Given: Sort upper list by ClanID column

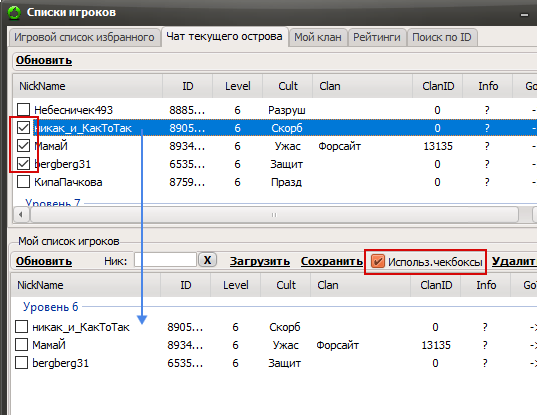Looking at the screenshot, I should (x=438, y=86).
